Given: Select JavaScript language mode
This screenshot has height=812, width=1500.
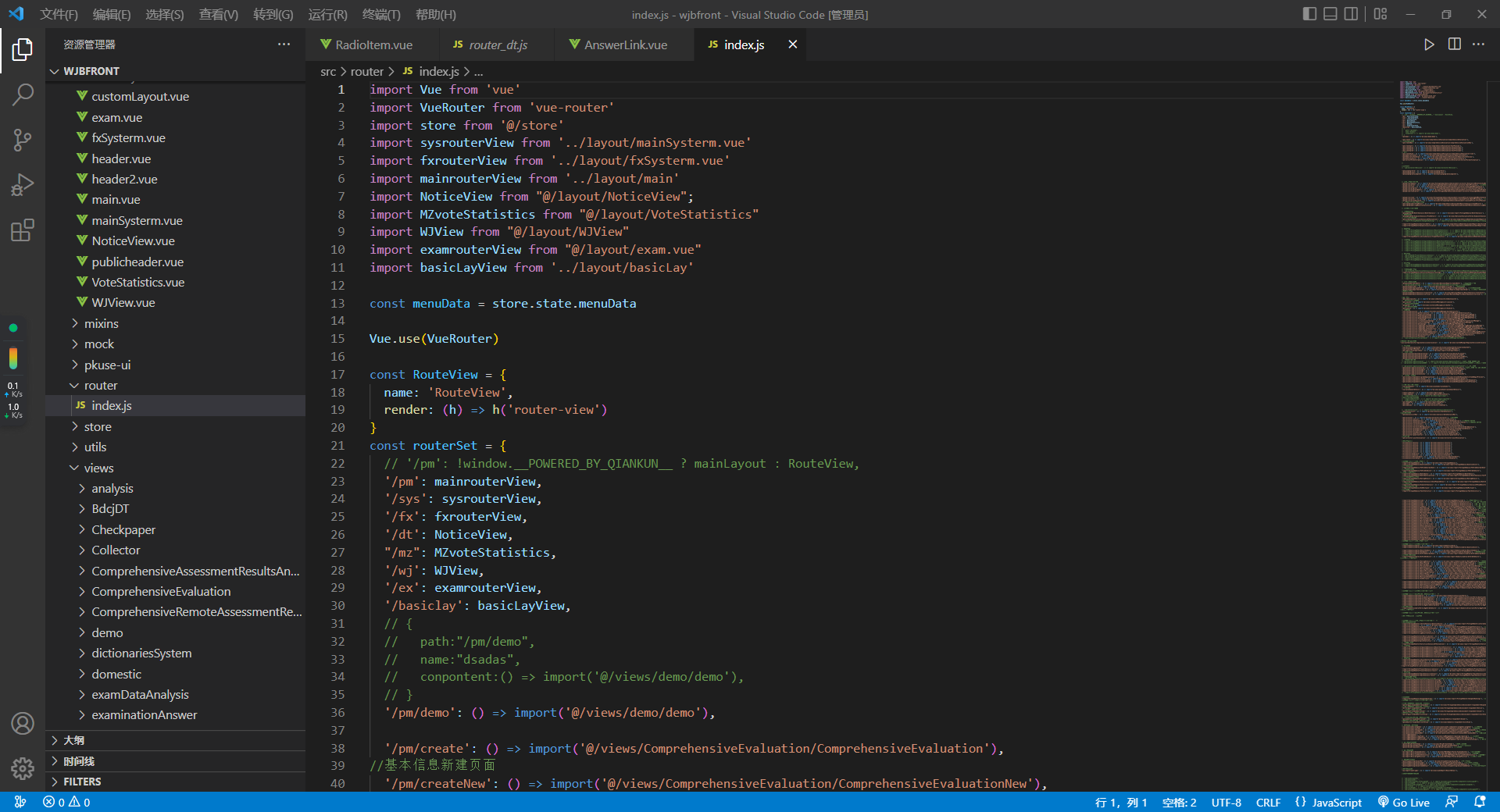Looking at the screenshot, I should tap(1329, 803).
